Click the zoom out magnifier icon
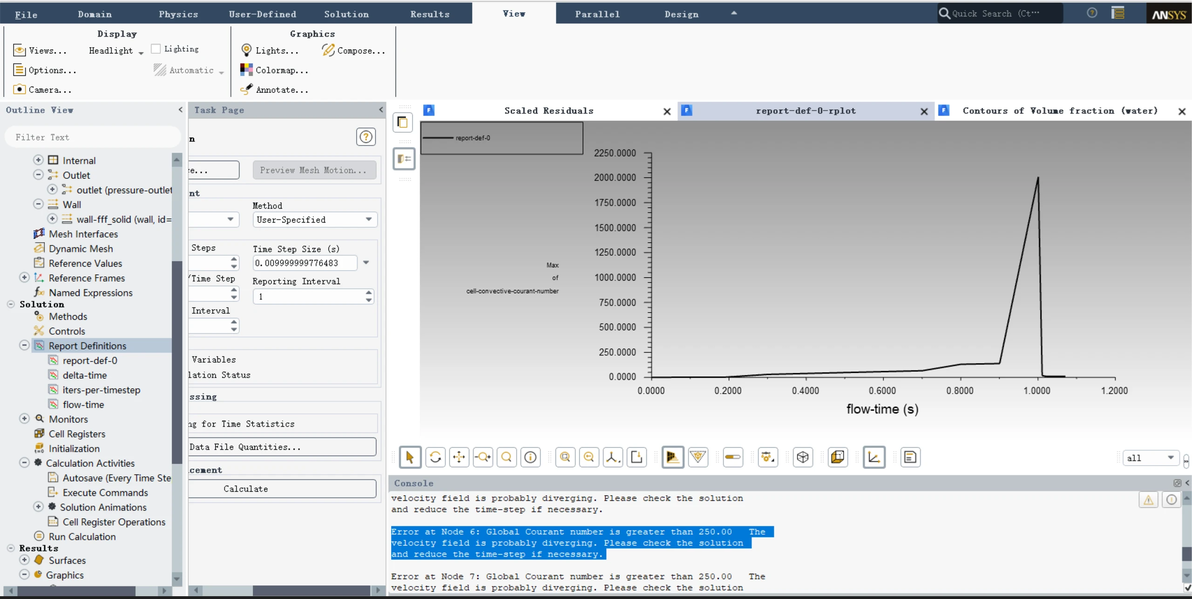 (x=589, y=457)
